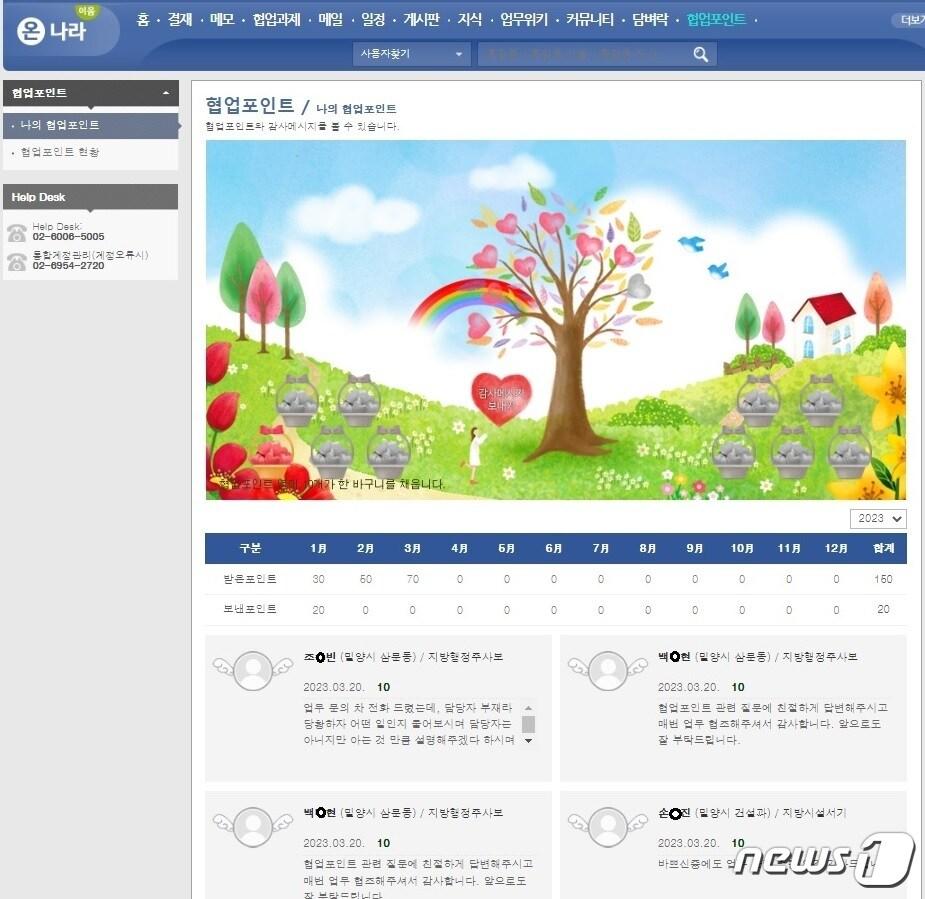
Task: Select the 협업포인트 top menu item
Action: click(x=716, y=19)
